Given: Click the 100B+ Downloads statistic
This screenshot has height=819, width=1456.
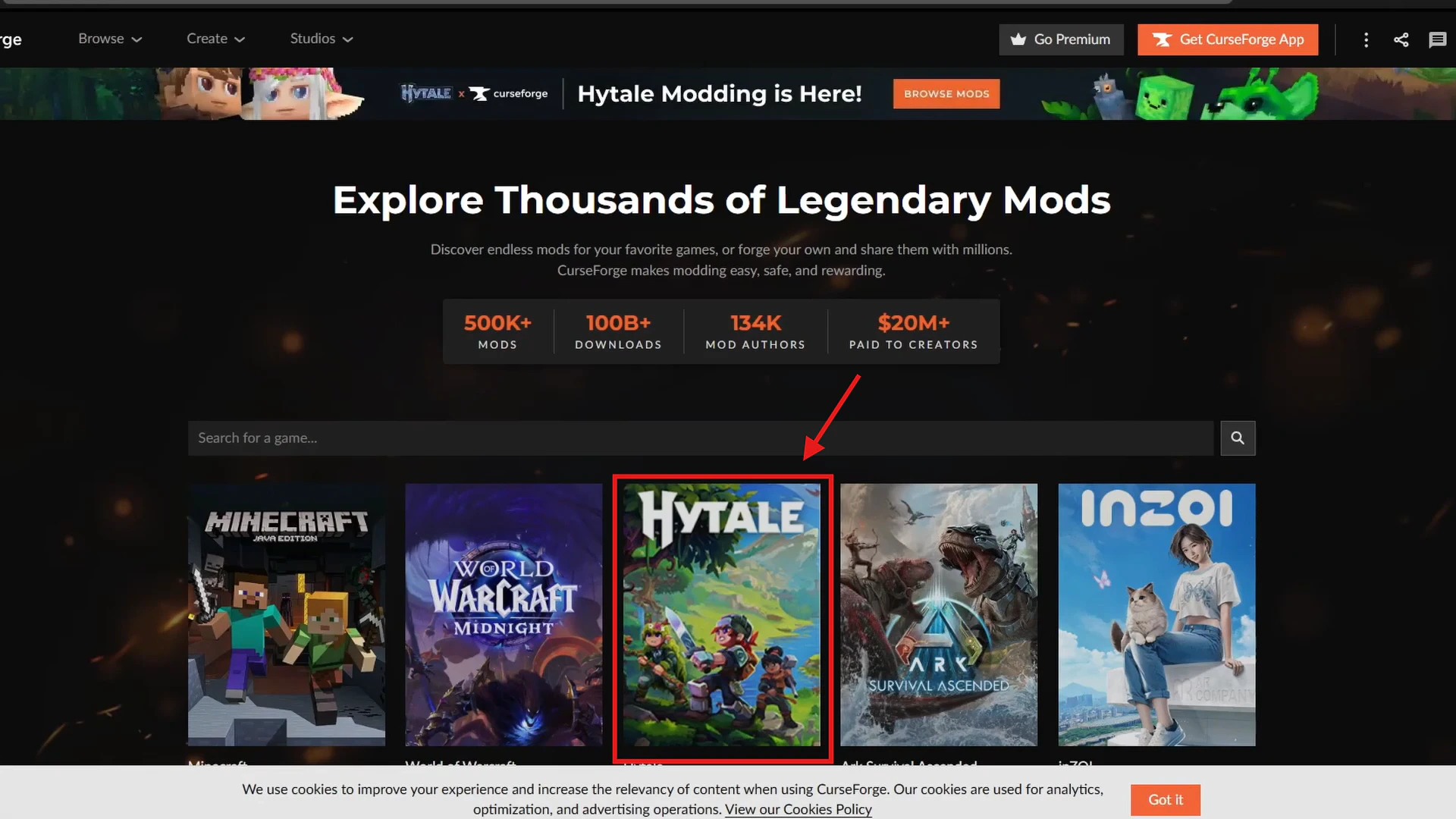Looking at the screenshot, I should pyautogui.click(x=618, y=332).
